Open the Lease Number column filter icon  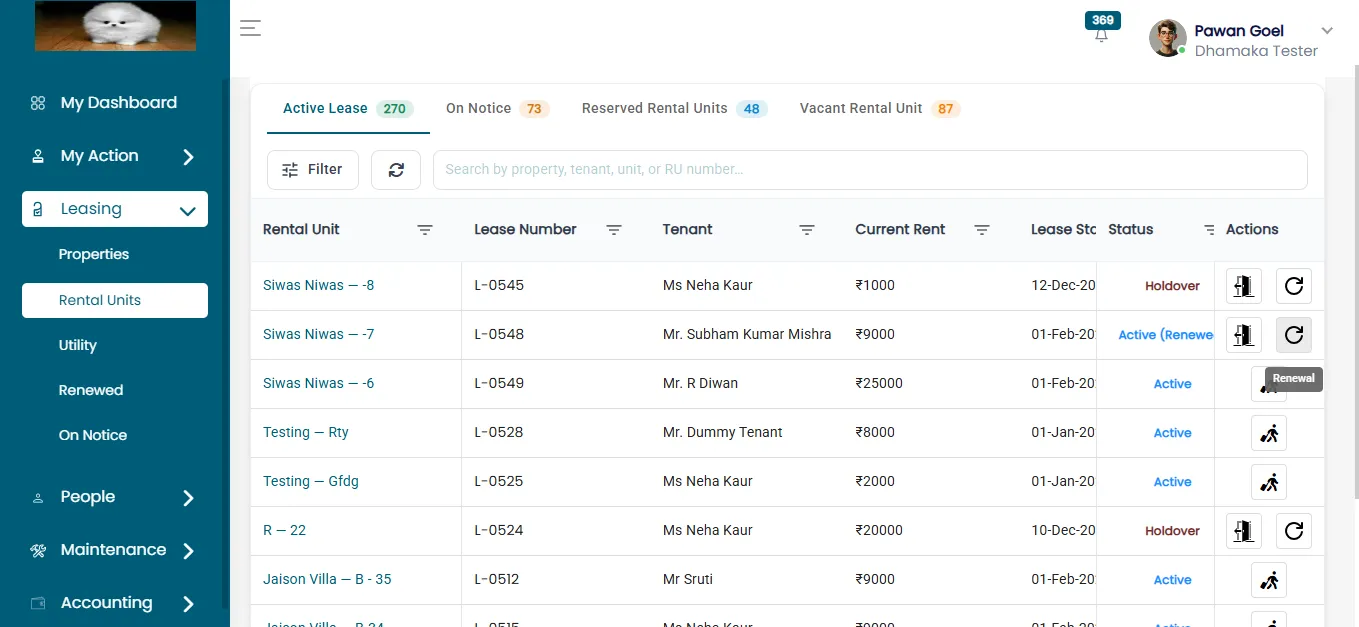point(614,230)
